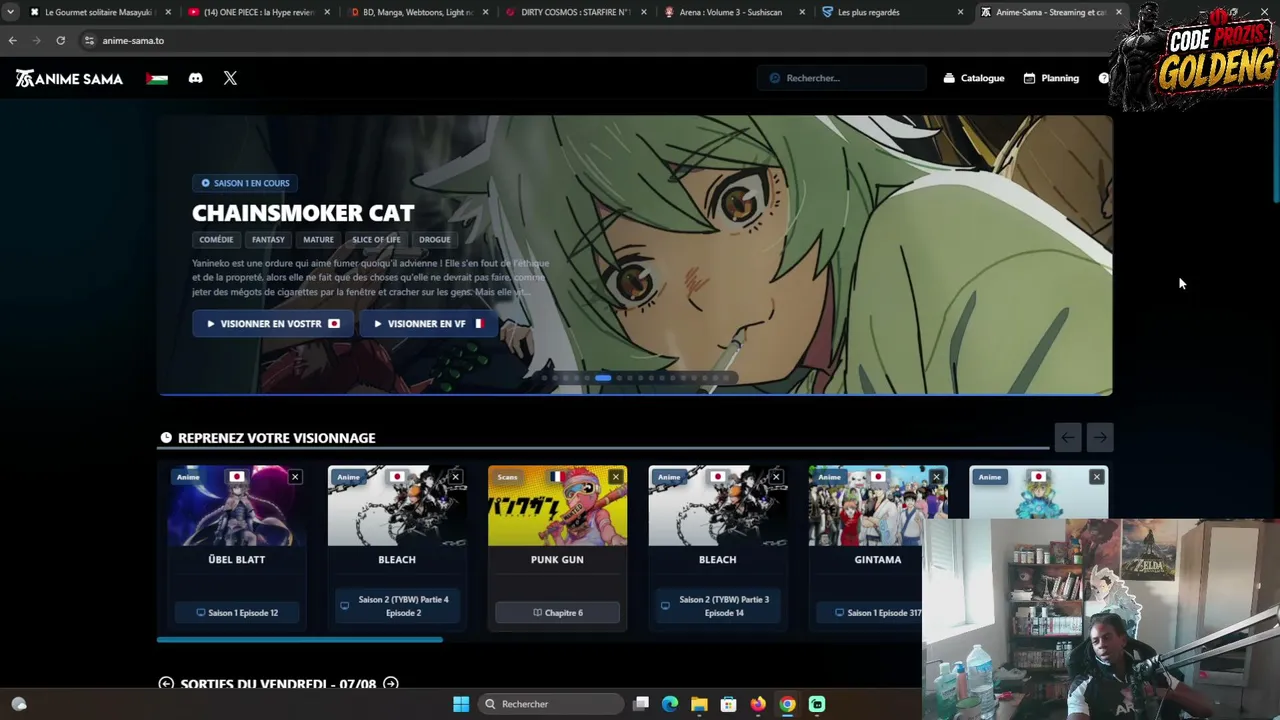The width and height of the screenshot is (1280, 720).
Task: Close the ONE PIECE YouTube tab
Action: tap(327, 12)
